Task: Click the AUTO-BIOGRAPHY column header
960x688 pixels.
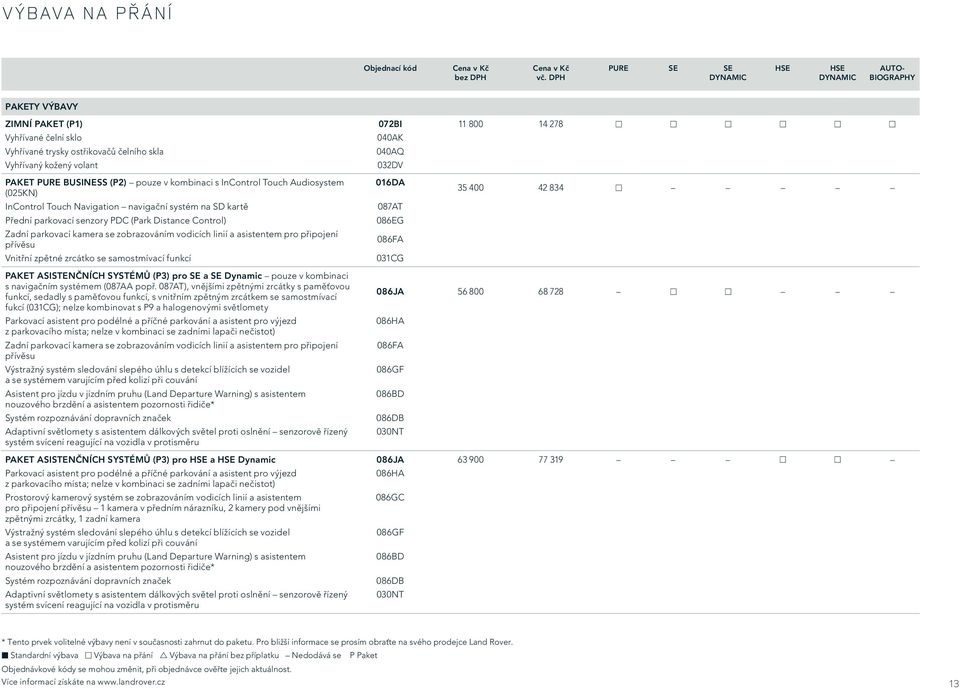Action: coord(892,73)
